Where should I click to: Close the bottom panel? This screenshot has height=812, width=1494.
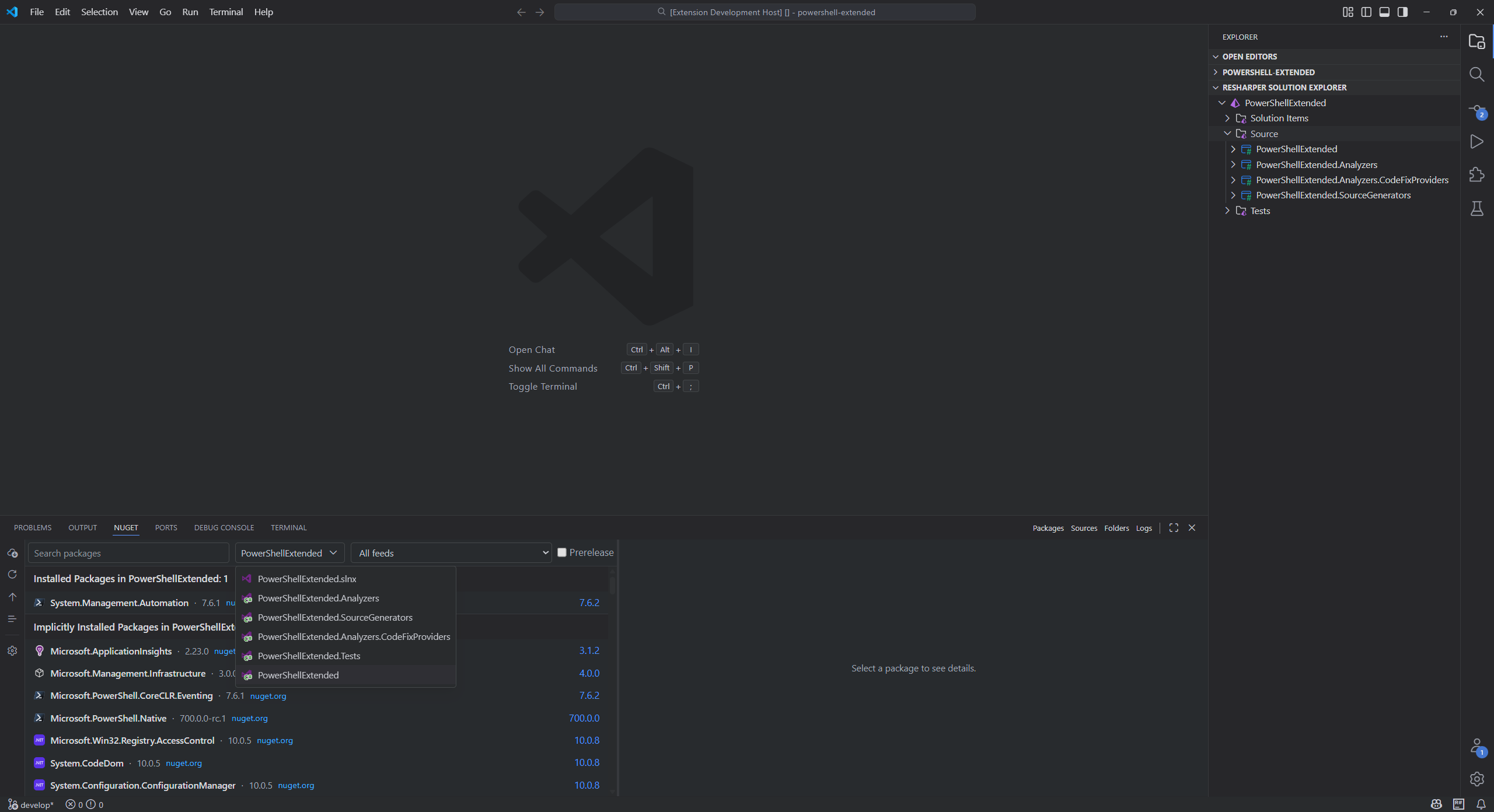tap(1192, 528)
